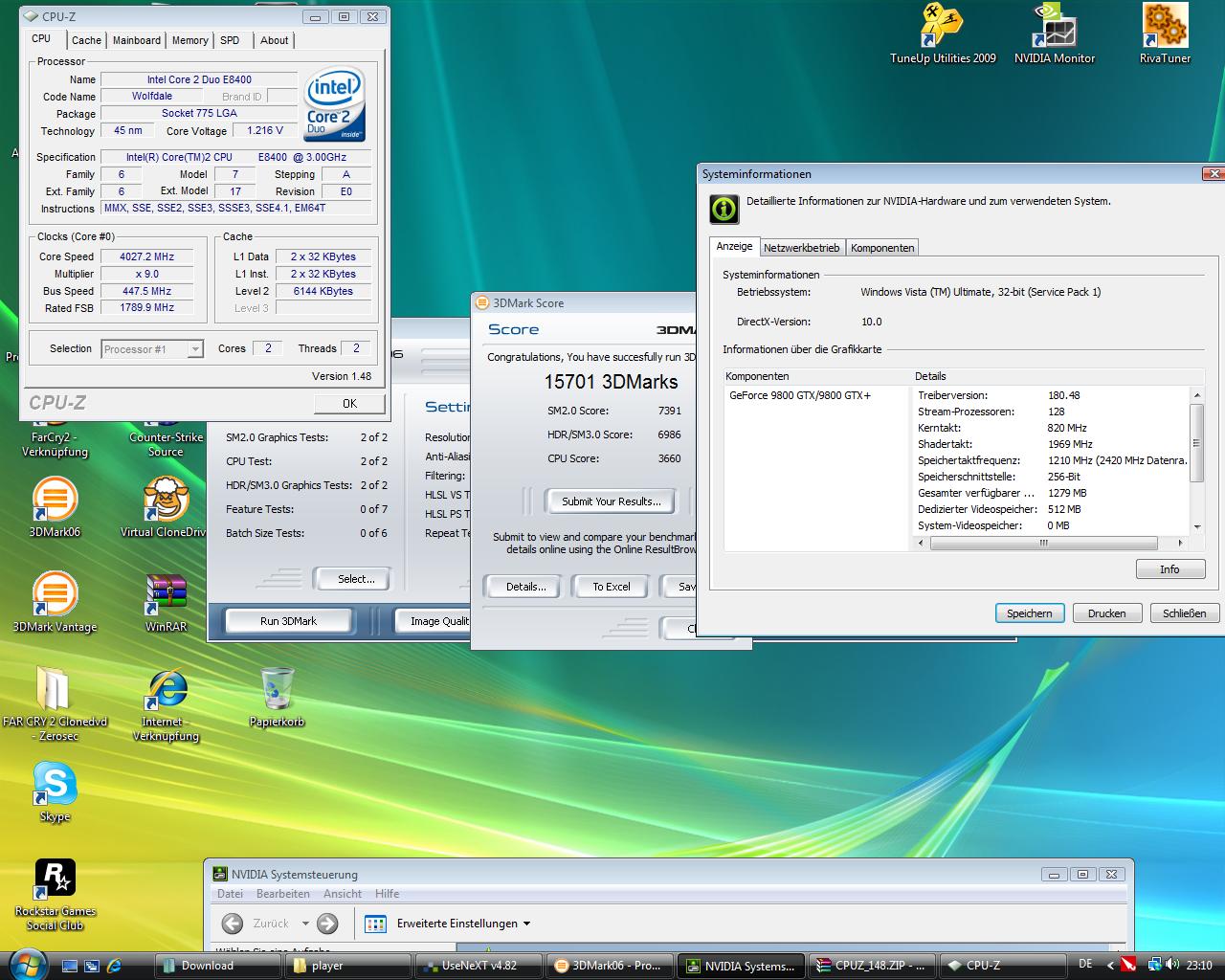Click the Erweiterte Einstellungen grid icon

coord(376,924)
